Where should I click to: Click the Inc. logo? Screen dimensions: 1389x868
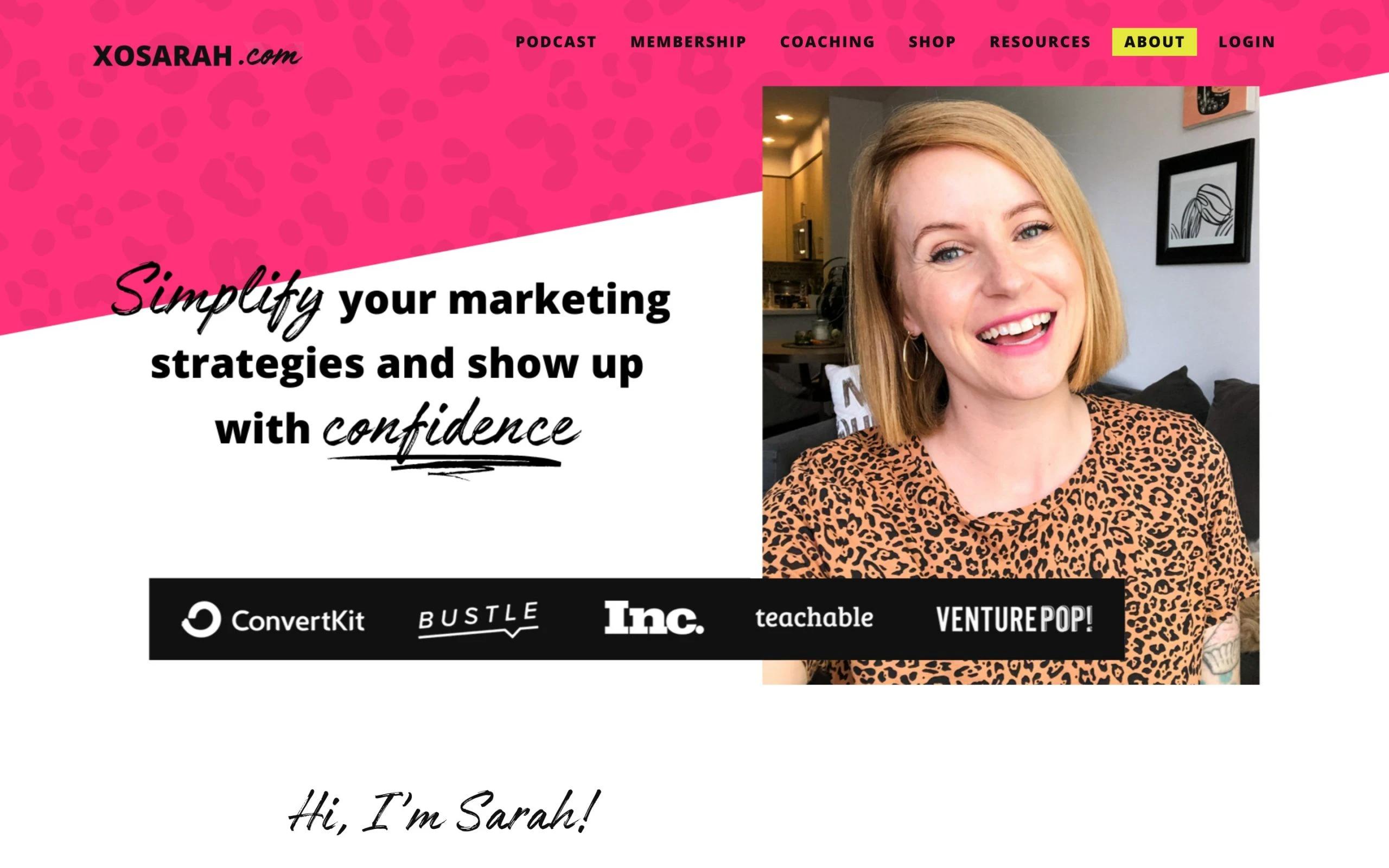(x=654, y=618)
